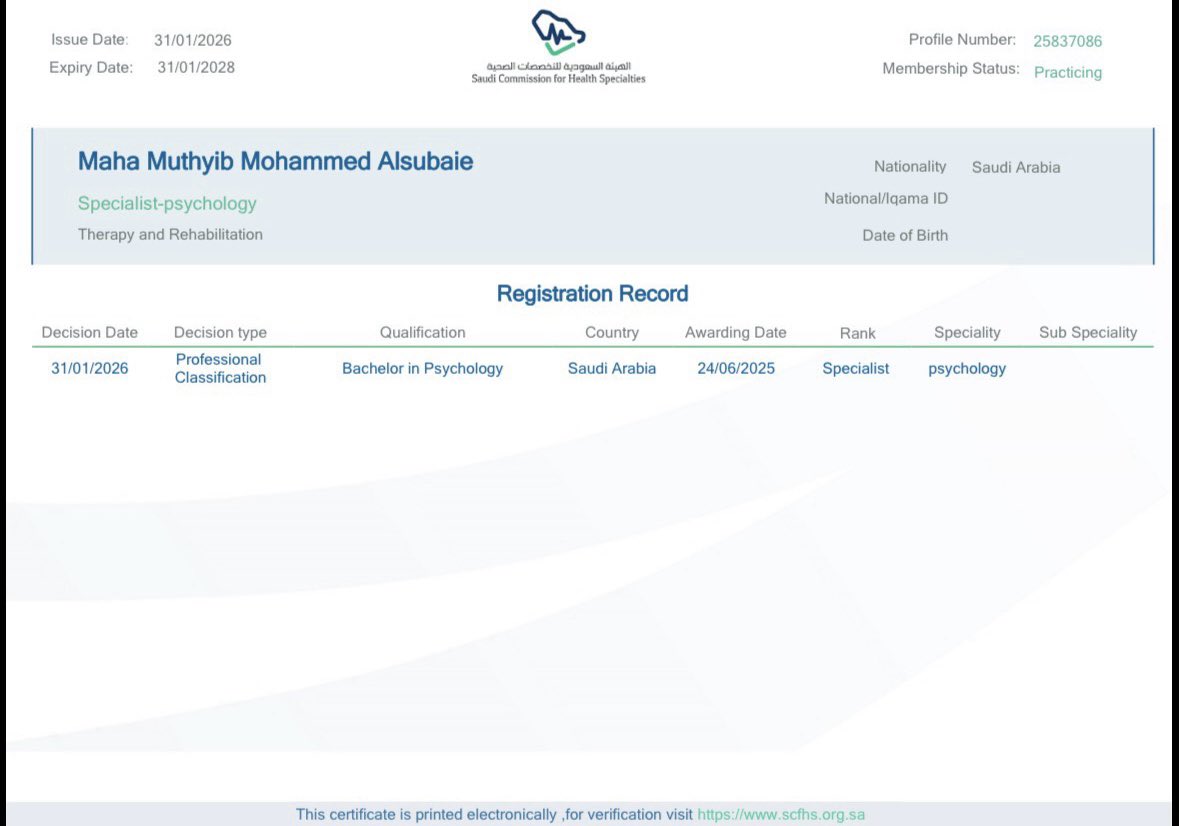Screen dimensions: 1179x826
Task: Click the Decision type column header
Action: 220,332
